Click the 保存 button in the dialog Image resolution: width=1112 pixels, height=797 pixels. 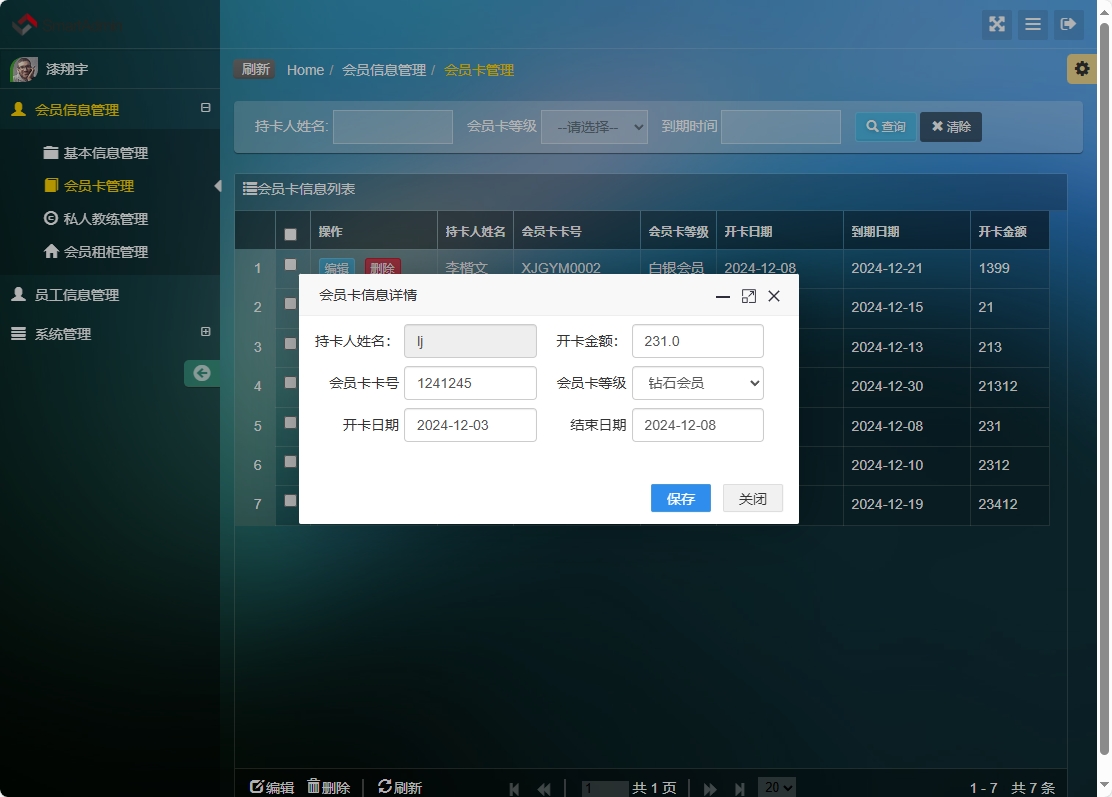point(680,498)
